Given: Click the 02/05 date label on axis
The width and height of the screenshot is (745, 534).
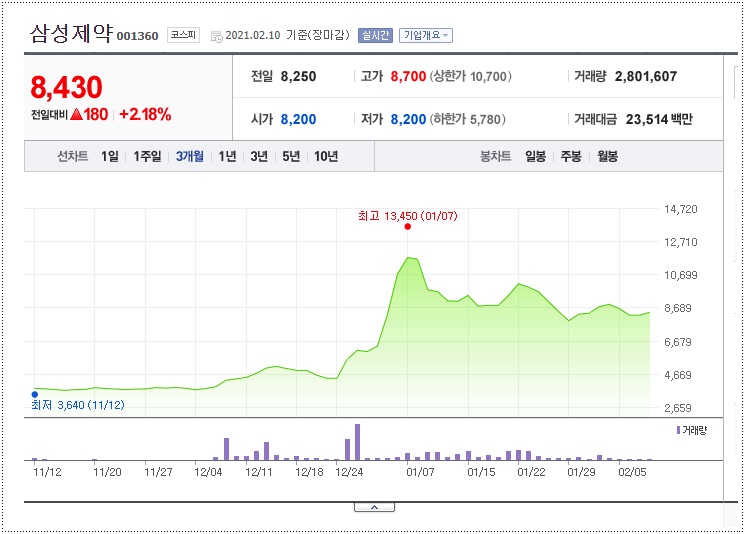Looking at the screenshot, I should pos(632,472).
